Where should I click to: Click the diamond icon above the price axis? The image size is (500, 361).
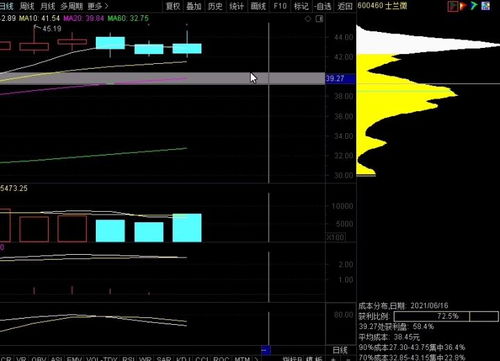[x=308, y=19]
